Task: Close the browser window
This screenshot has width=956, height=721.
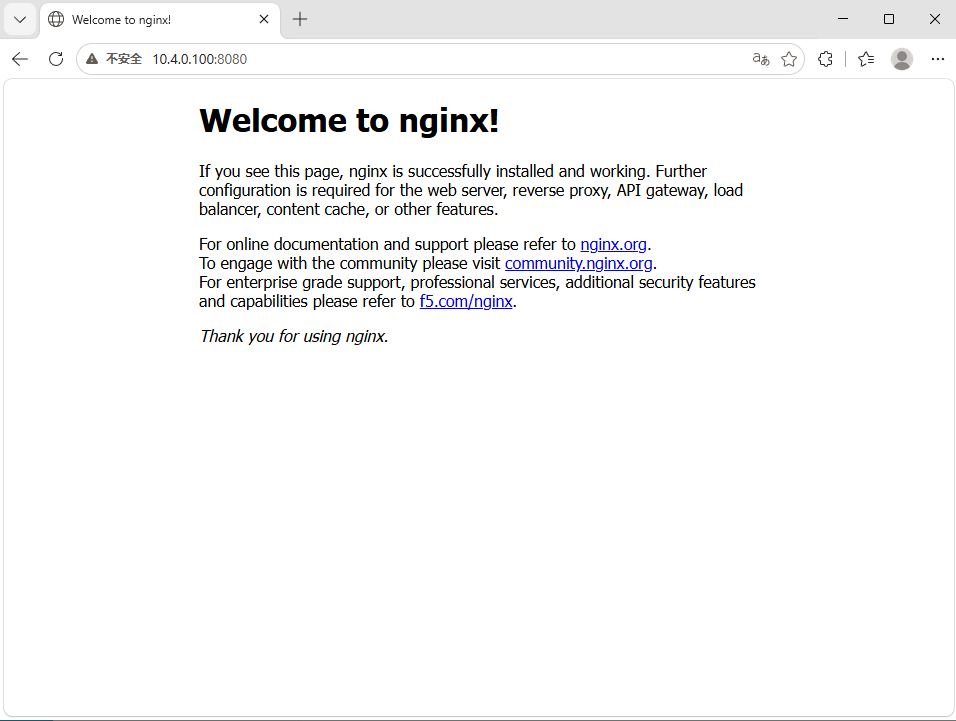Action: 935,20
